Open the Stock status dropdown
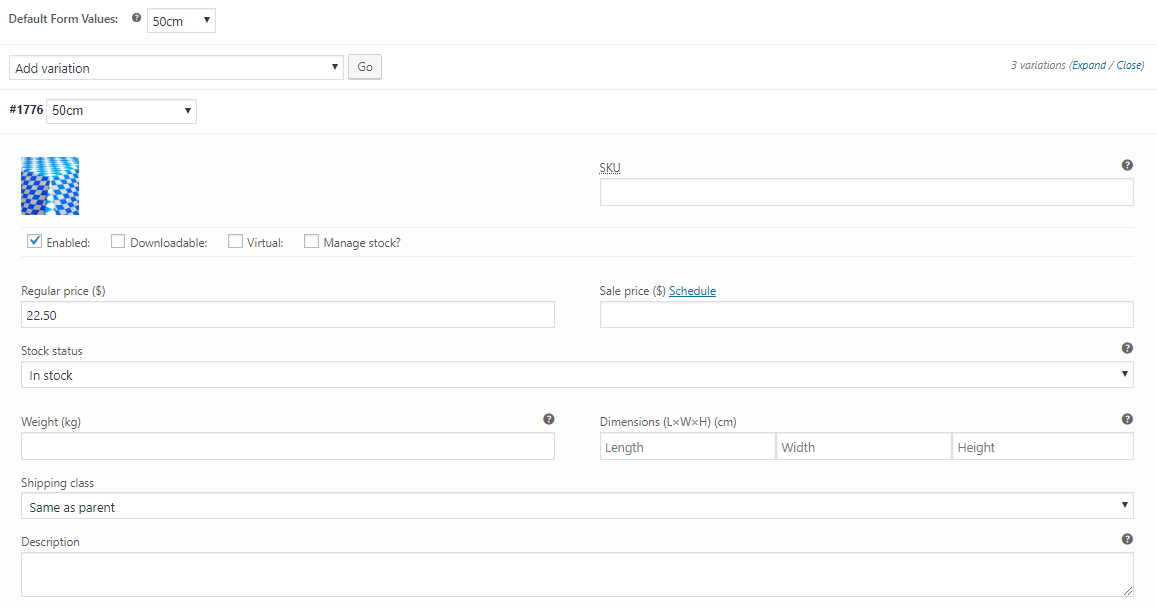1157x608 pixels. point(577,375)
